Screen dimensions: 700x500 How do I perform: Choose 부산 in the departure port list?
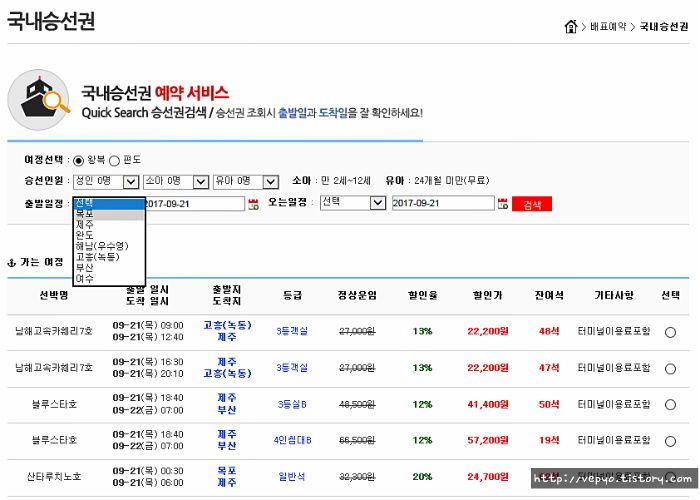pyautogui.click(x=109, y=267)
